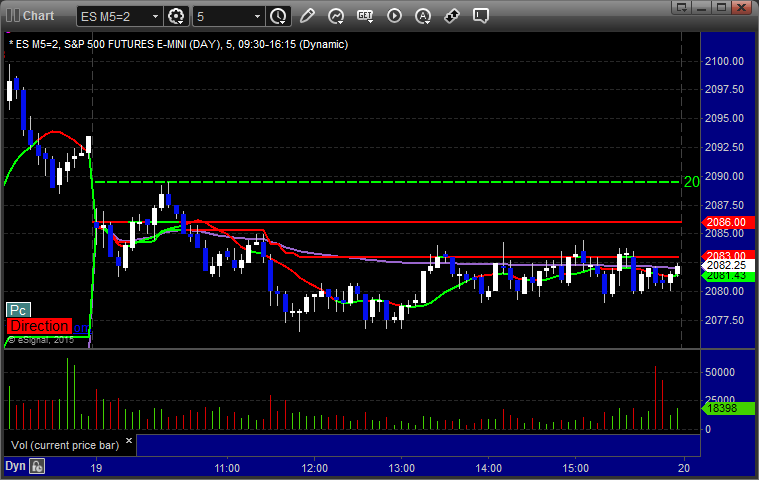The height and width of the screenshot is (480, 759).
Task: Click the red 2086.00 price marker
Action: click(x=728, y=222)
